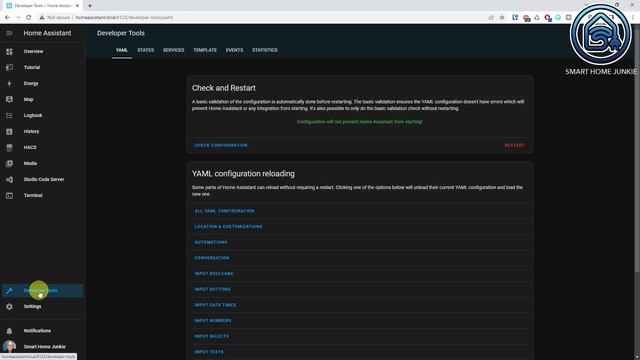Image resolution: width=640 pixels, height=360 pixels.
Task: Go to History in the sidebar
Action: [31, 131]
